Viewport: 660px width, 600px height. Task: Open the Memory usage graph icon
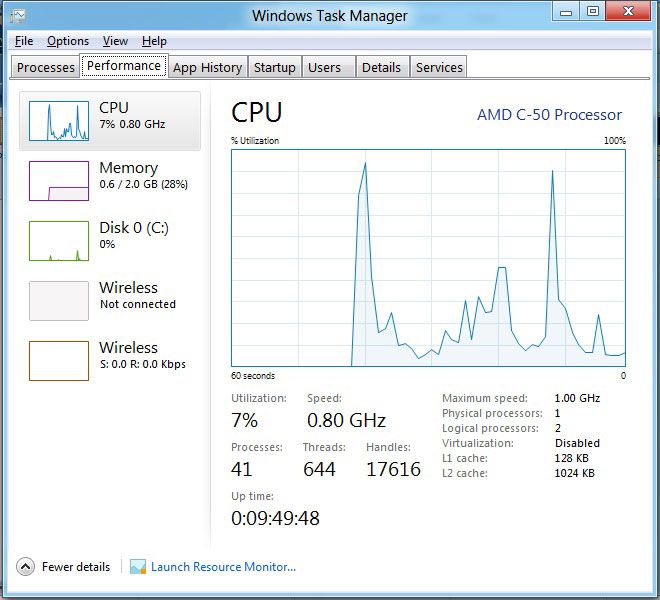click(59, 181)
